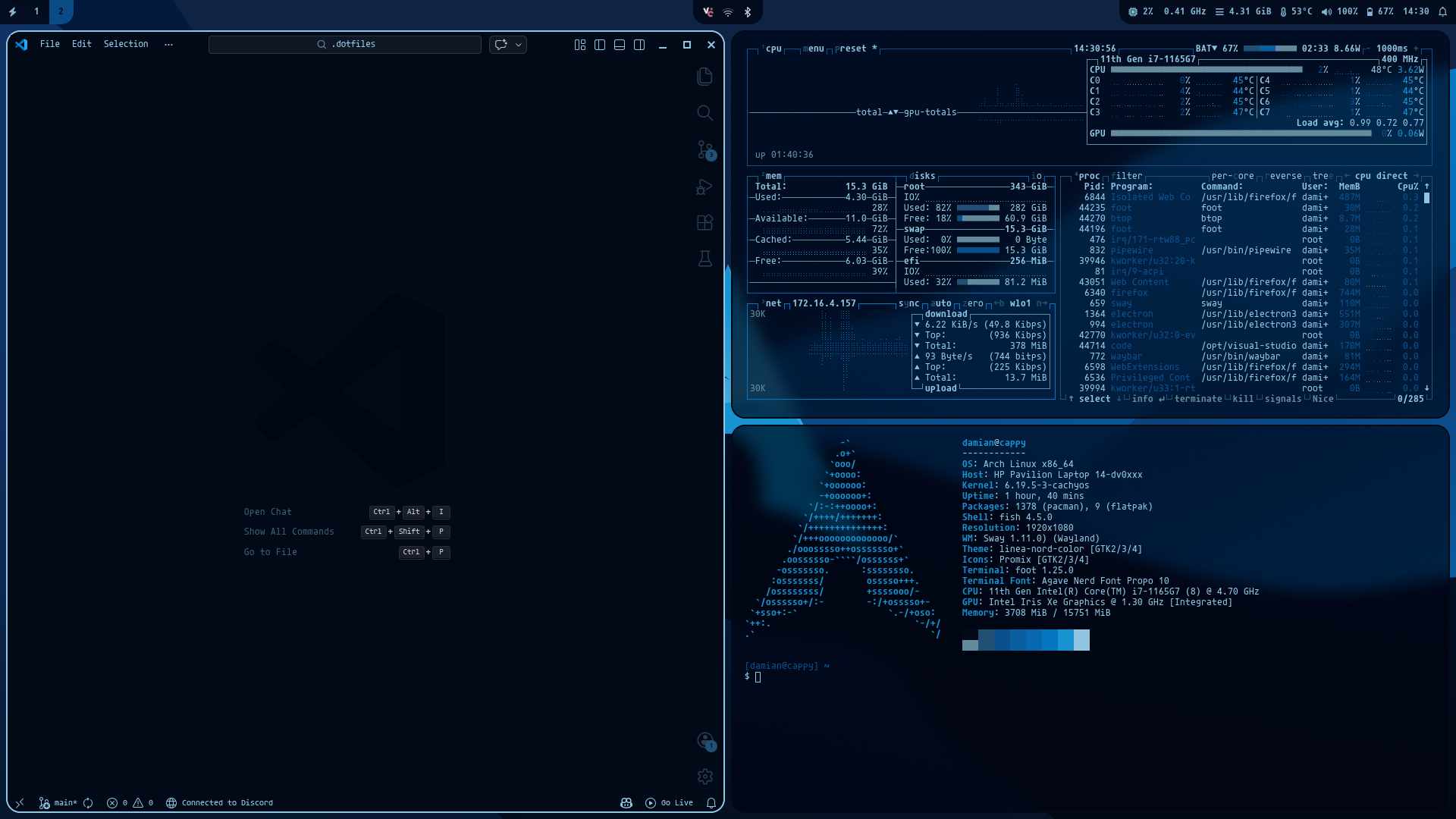Open the Extensions view icon
The image size is (1456, 819).
pyautogui.click(x=704, y=222)
